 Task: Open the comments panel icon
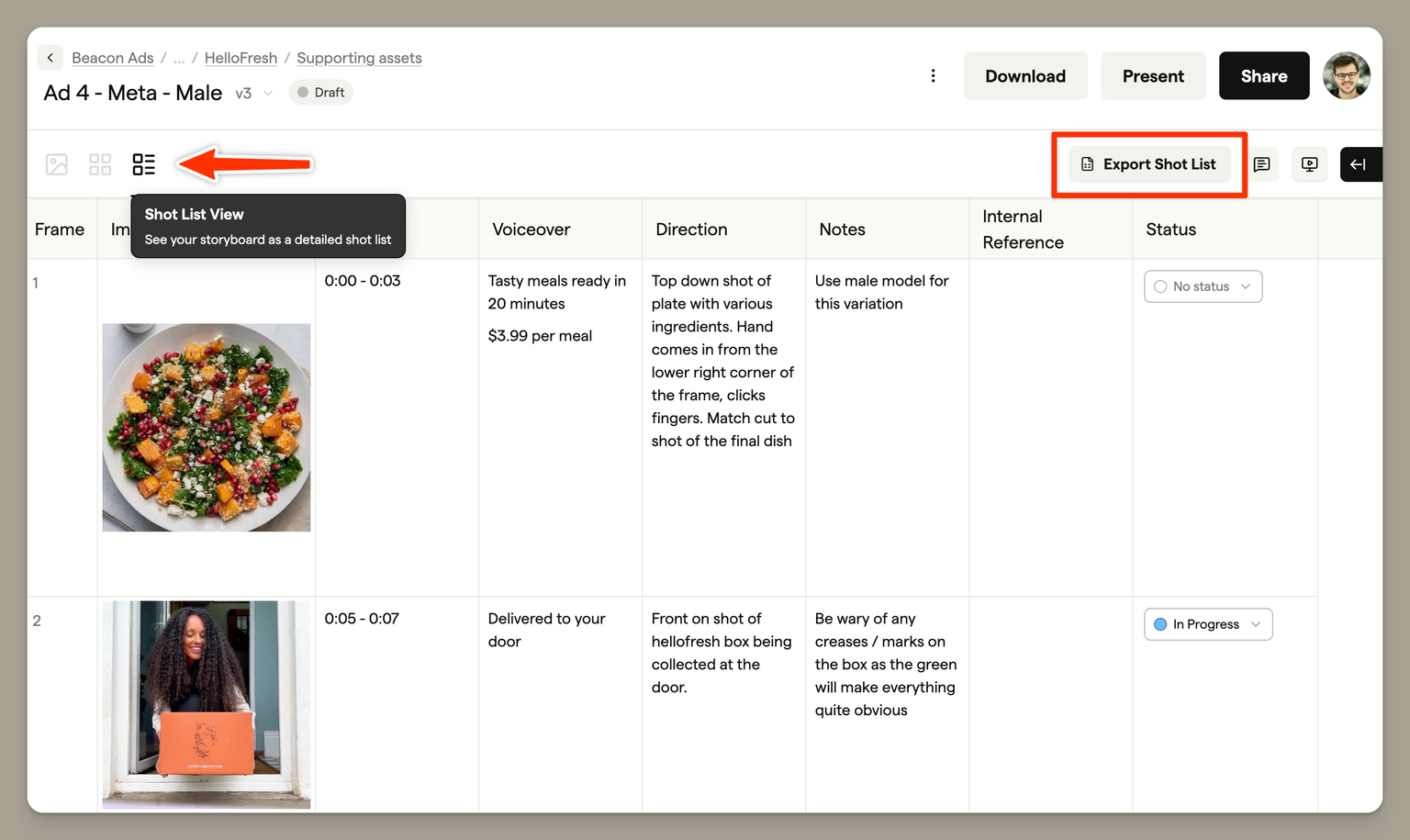(x=1261, y=164)
